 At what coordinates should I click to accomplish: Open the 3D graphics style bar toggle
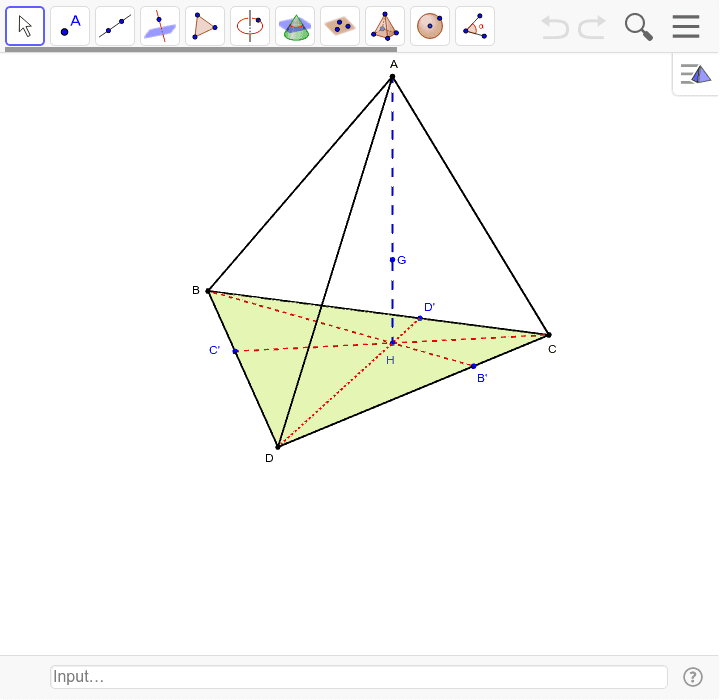pyautogui.click(x=696, y=74)
